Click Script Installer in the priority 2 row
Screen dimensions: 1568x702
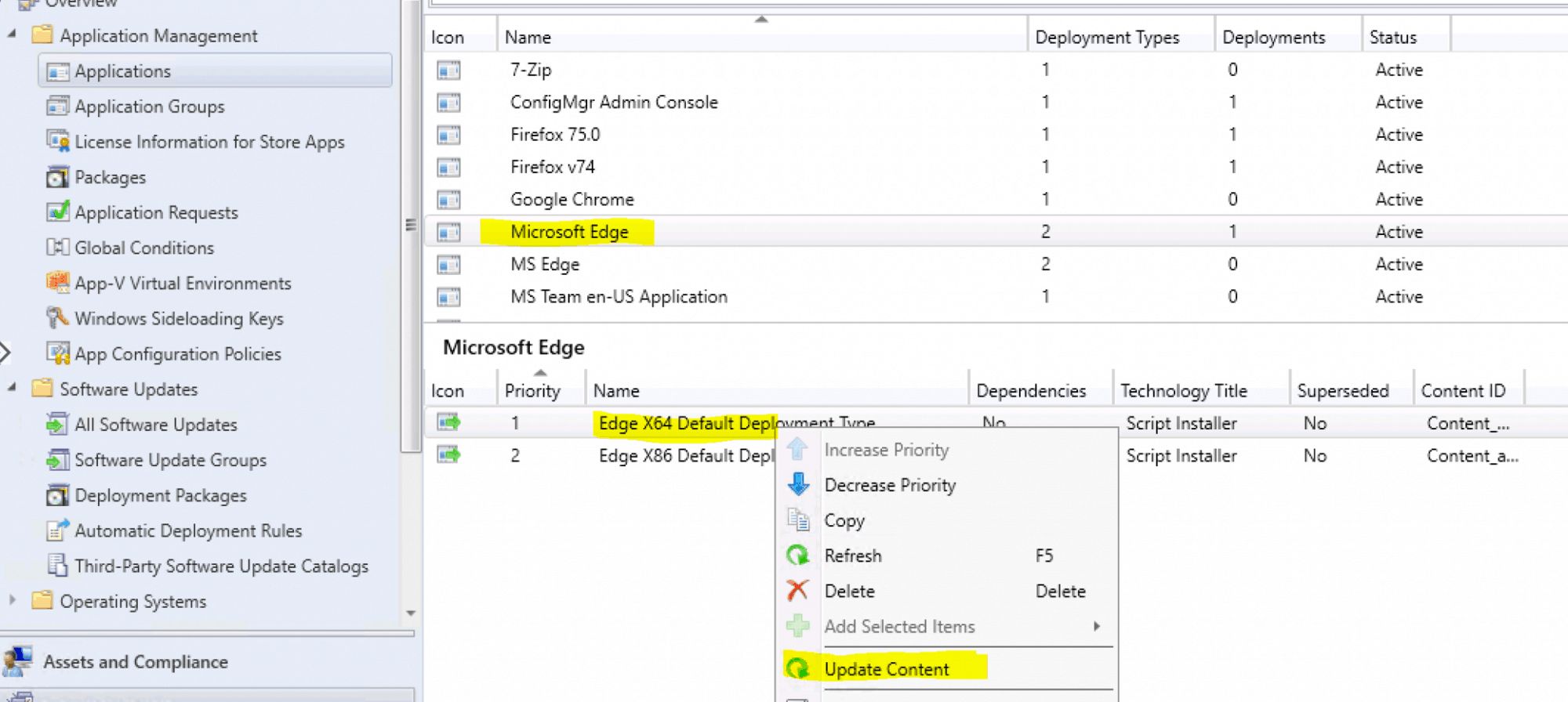[x=1181, y=455]
